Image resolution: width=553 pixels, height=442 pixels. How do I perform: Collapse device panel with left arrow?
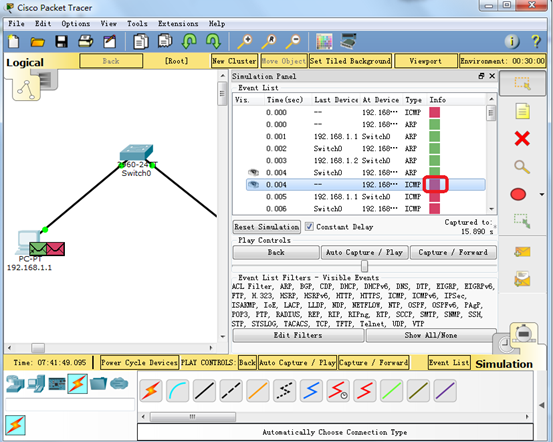pyautogui.click(x=542, y=405)
